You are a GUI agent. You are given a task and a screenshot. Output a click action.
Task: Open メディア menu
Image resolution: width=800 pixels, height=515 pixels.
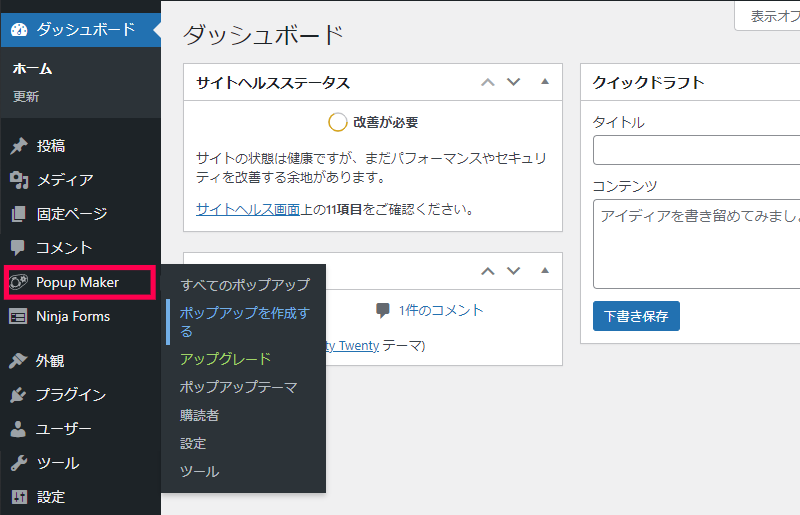81,180
